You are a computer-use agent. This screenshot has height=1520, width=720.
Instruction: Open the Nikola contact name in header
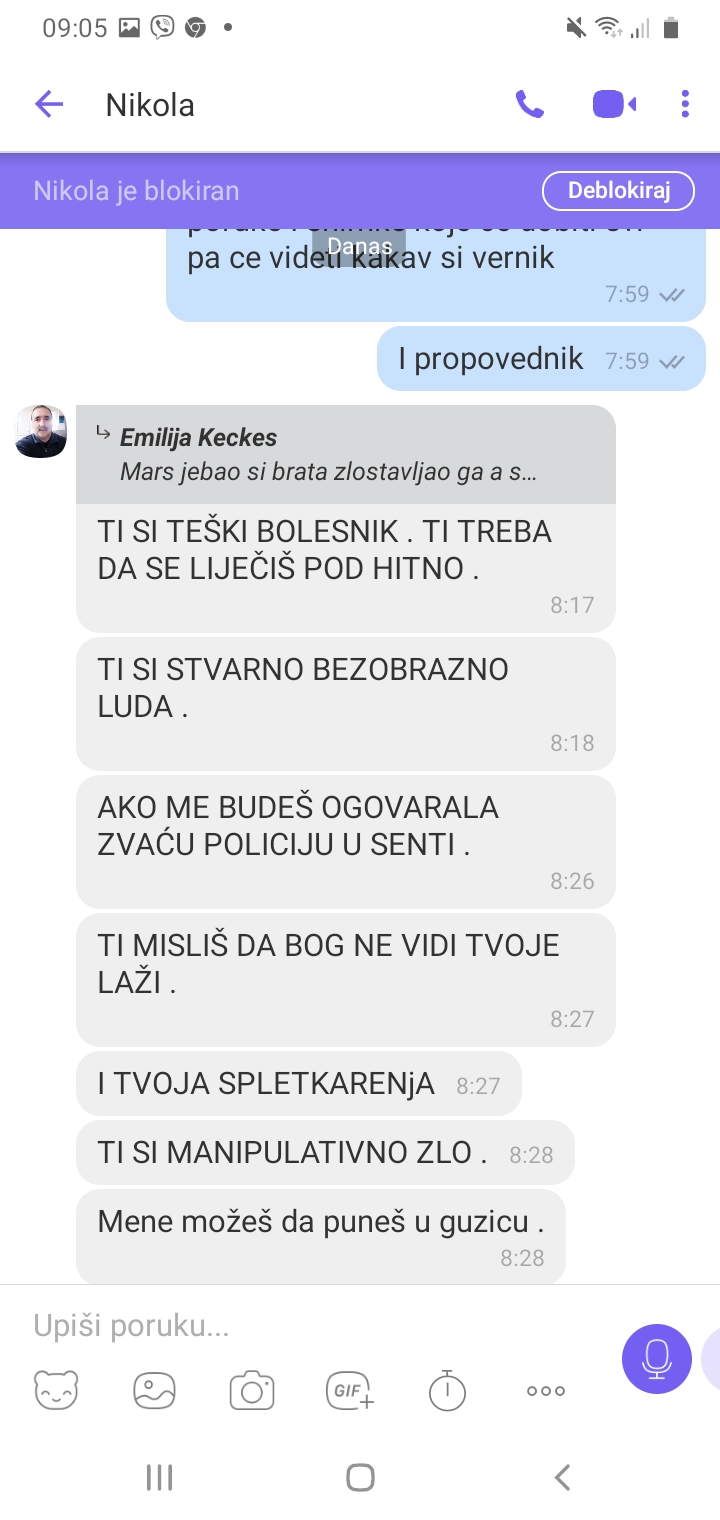[150, 105]
